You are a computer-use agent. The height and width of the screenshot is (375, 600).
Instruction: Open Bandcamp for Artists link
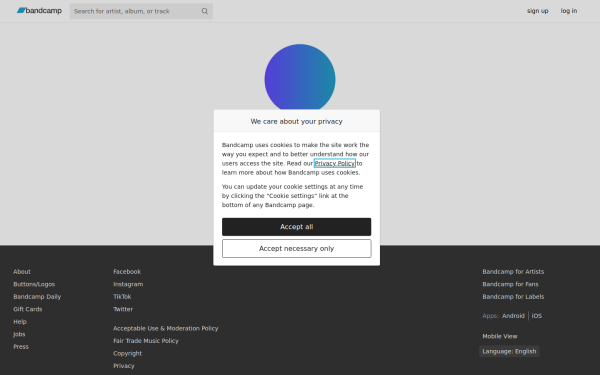(513, 272)
